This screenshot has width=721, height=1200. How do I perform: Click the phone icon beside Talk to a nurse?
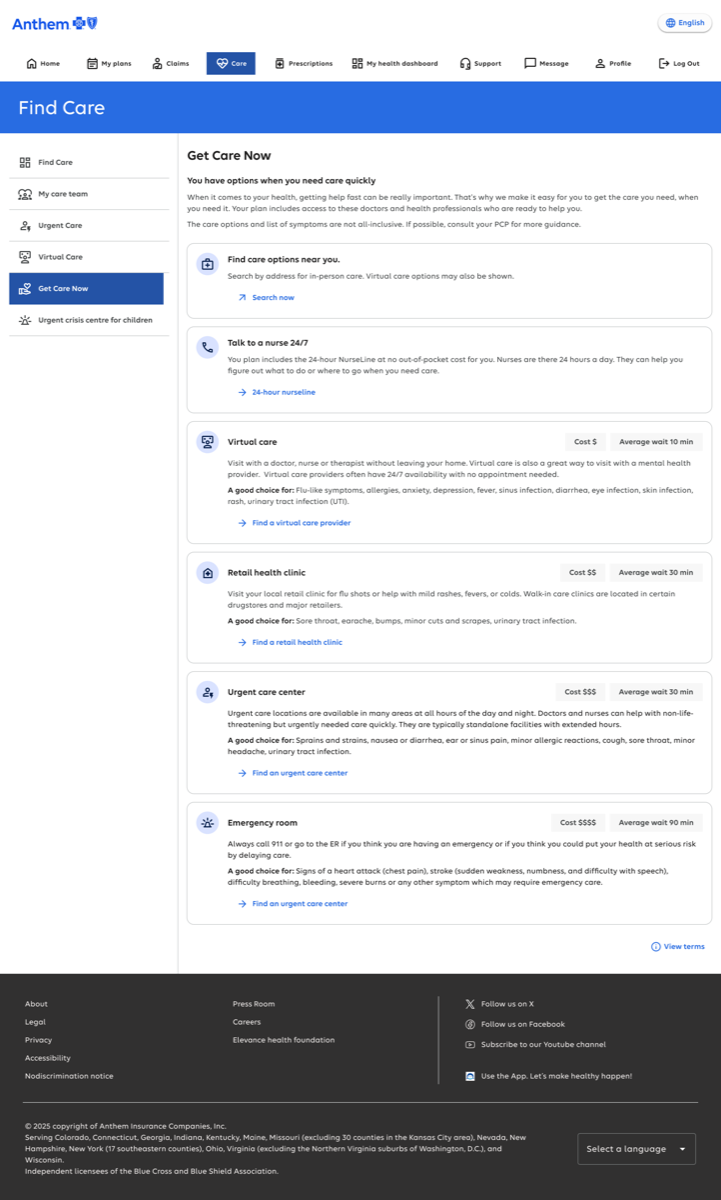(207, 348)
